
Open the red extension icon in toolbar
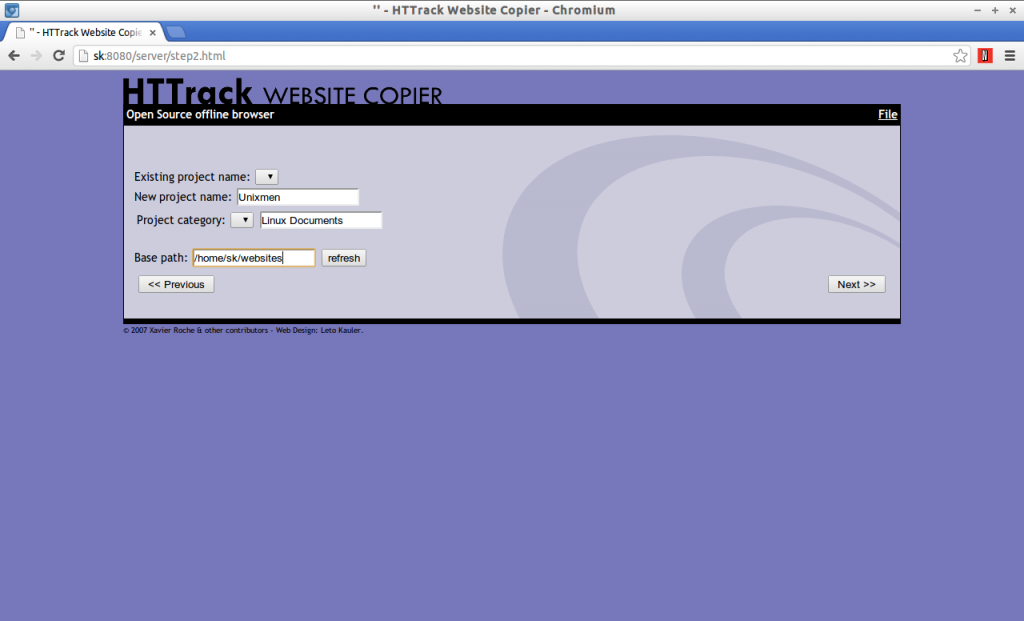point(985,56)
